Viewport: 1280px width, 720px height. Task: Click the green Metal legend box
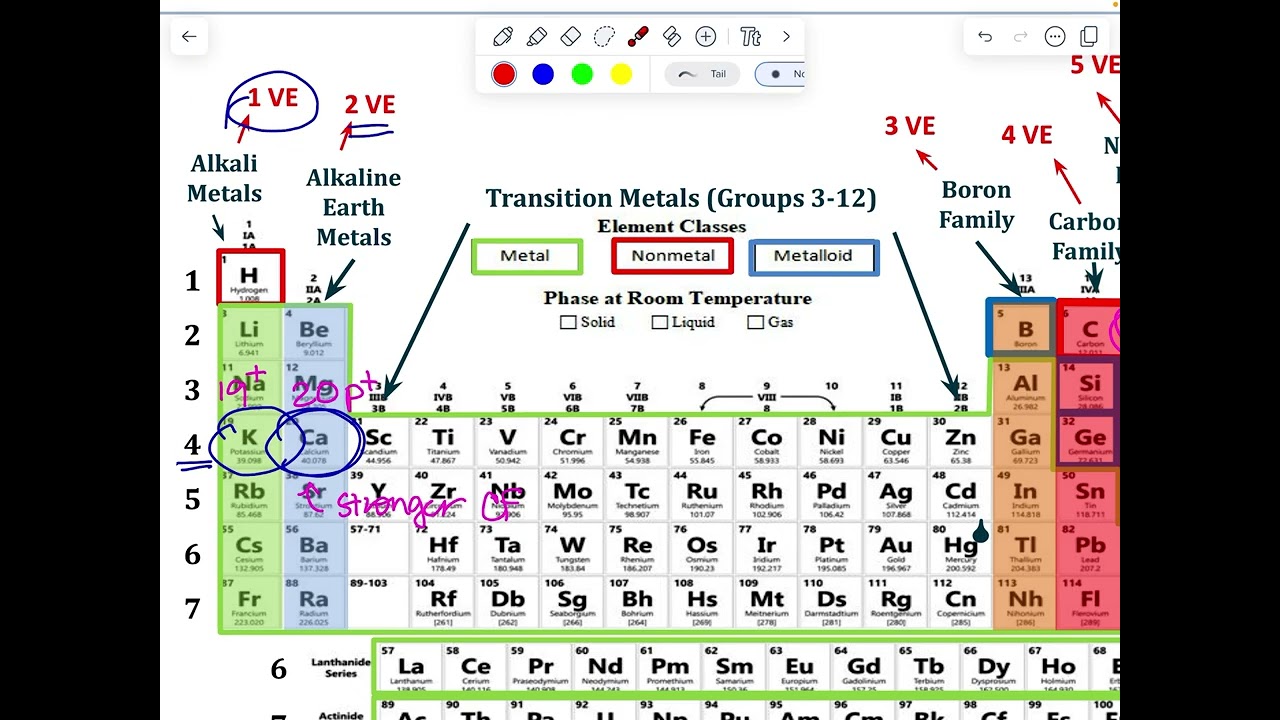pos(526,256)
